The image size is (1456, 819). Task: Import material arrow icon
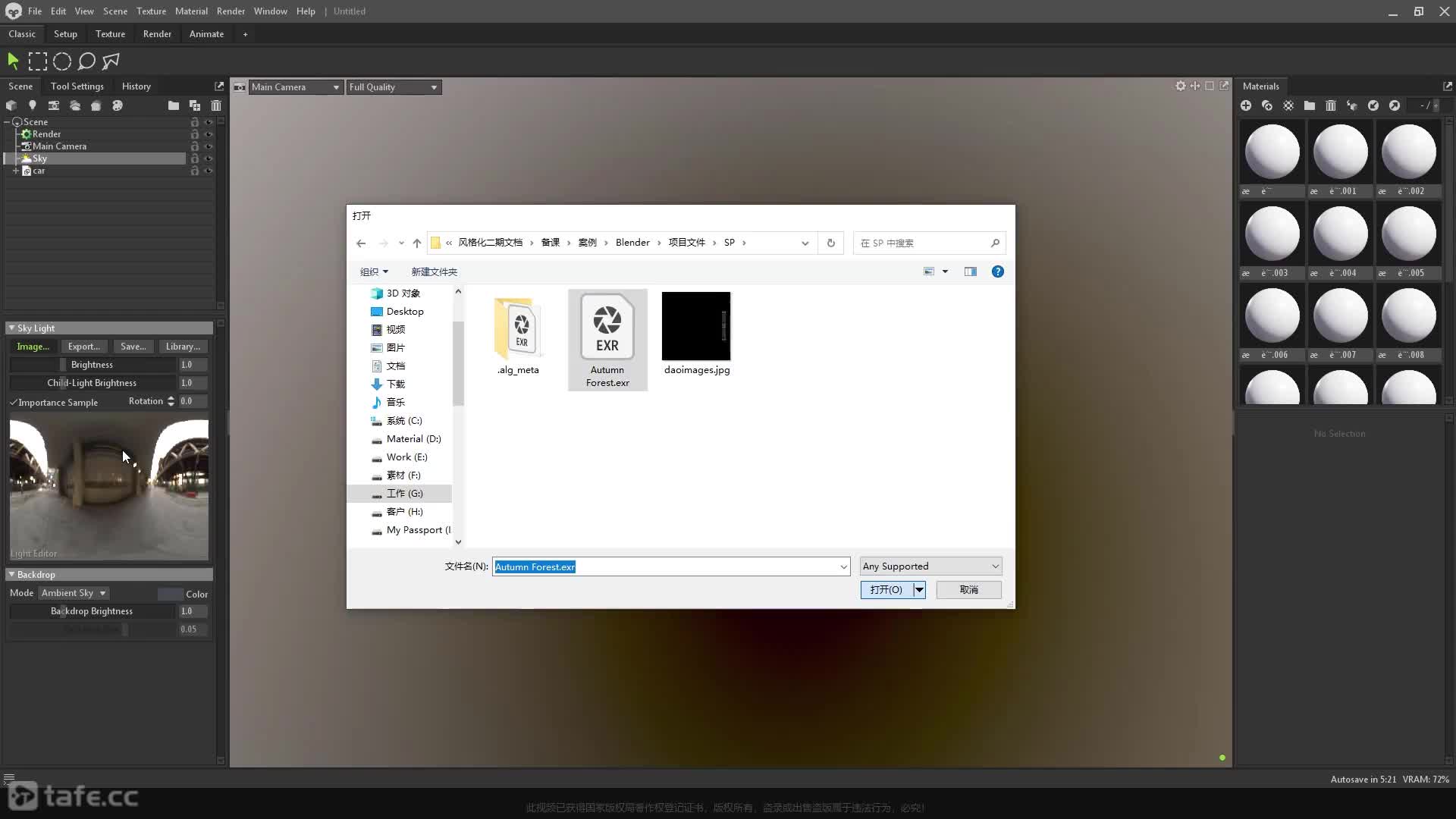[1373, 105]
